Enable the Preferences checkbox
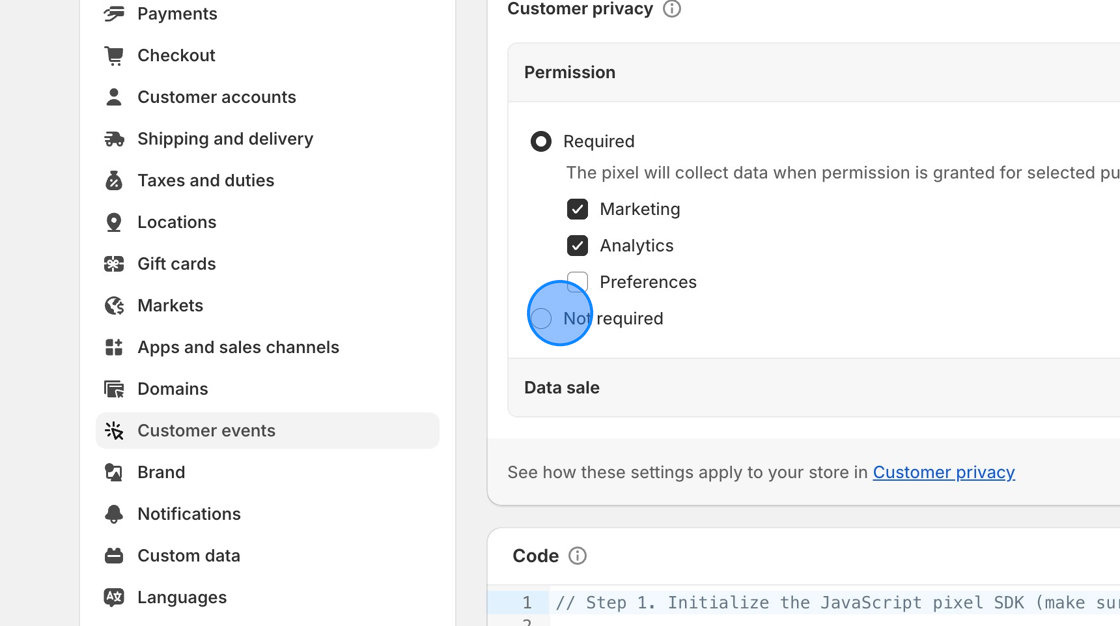Image resolution: width=1120 pixels, height=626 pixels. [x=577, y=282]
